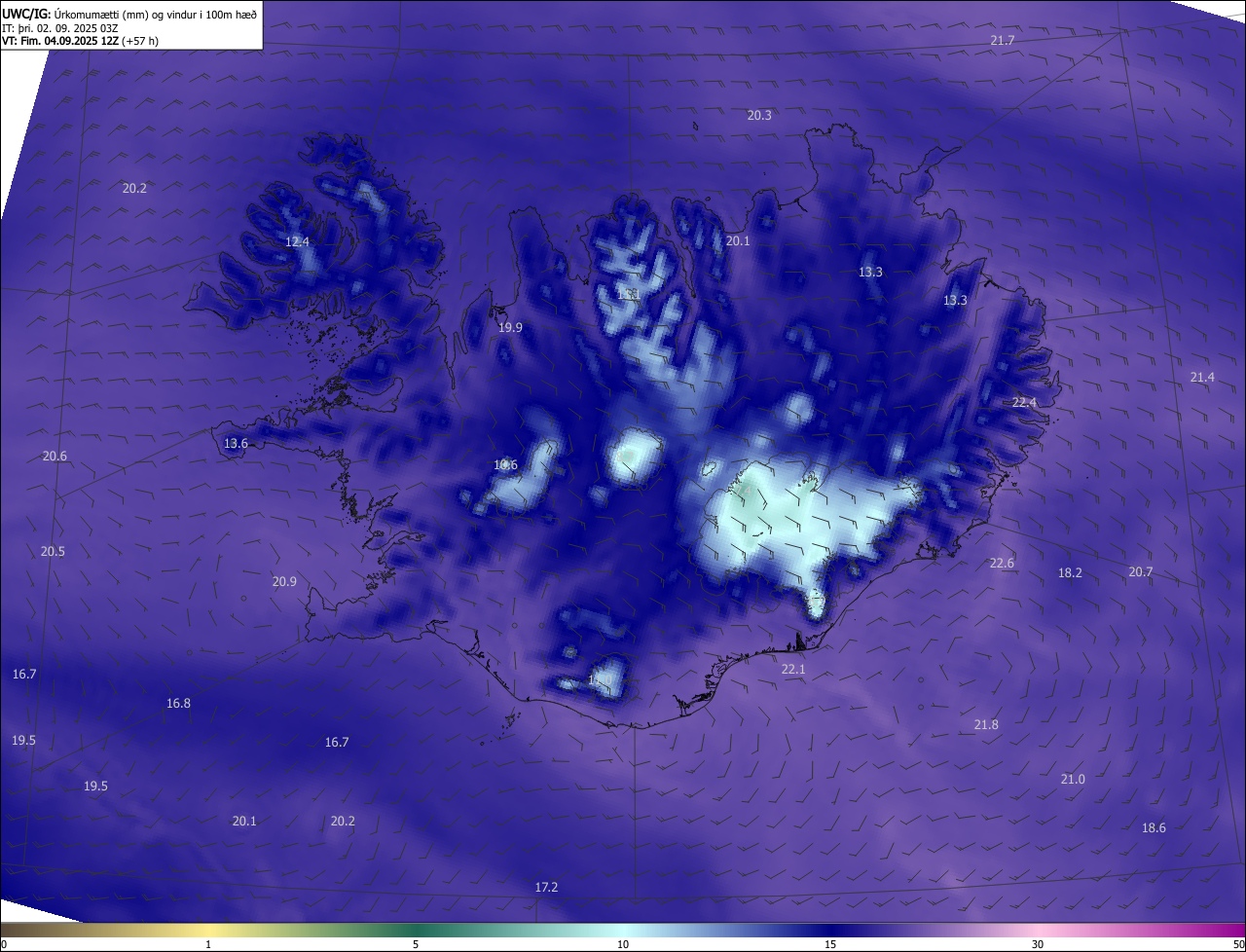Click the 0 tick on the color scale
This screenshot has width=1246, height=952.
pos(4,944)
